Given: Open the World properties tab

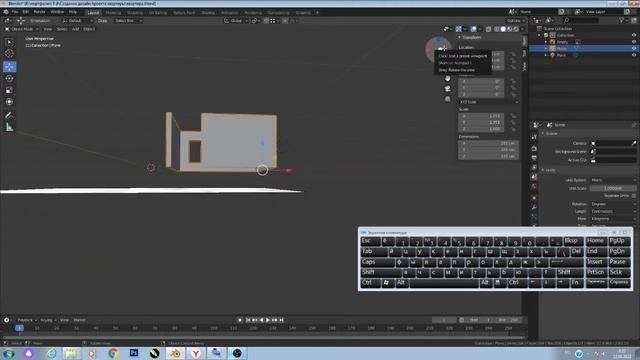Looking at the screenshot, I should click(534, 187).
